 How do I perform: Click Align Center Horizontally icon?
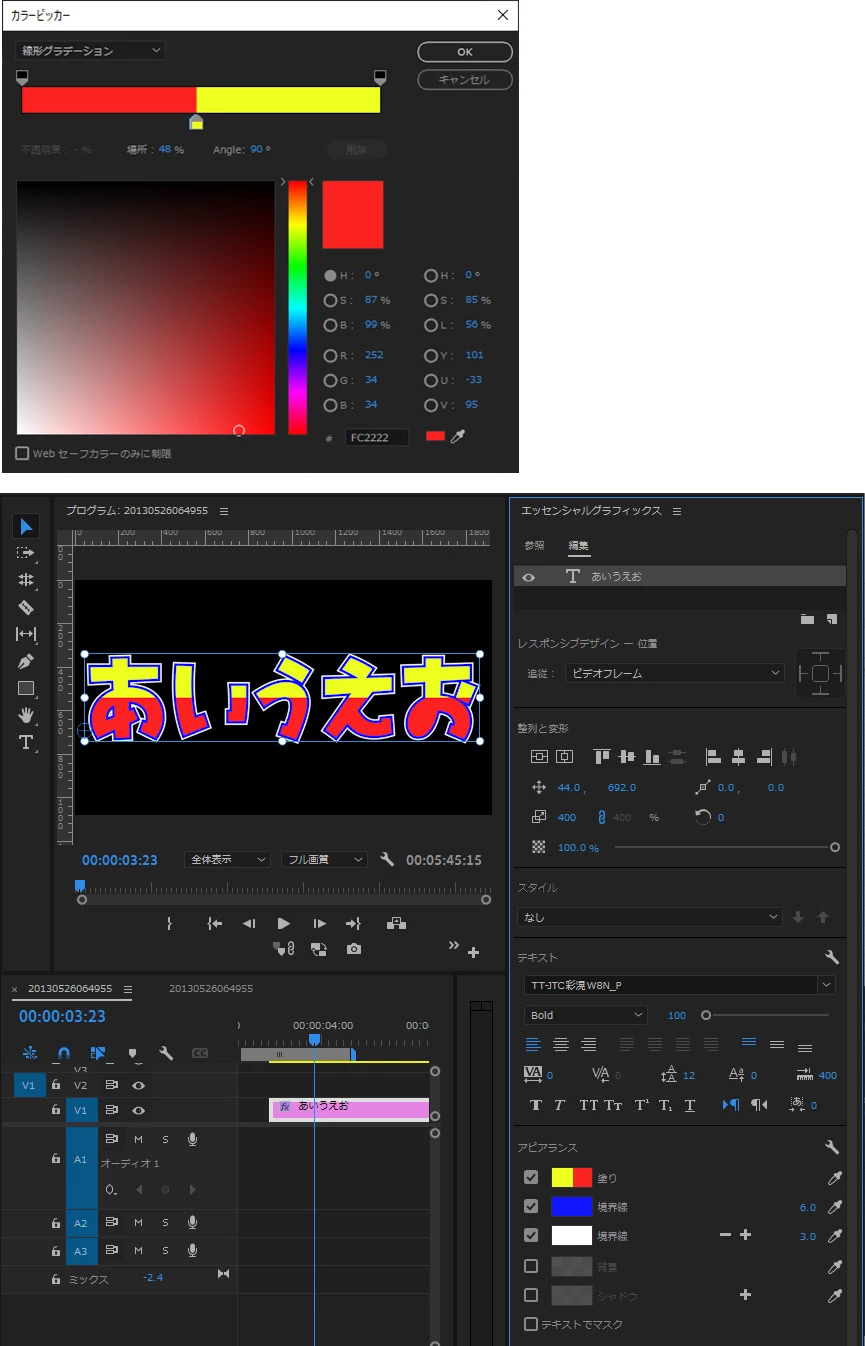coord(739,757)
